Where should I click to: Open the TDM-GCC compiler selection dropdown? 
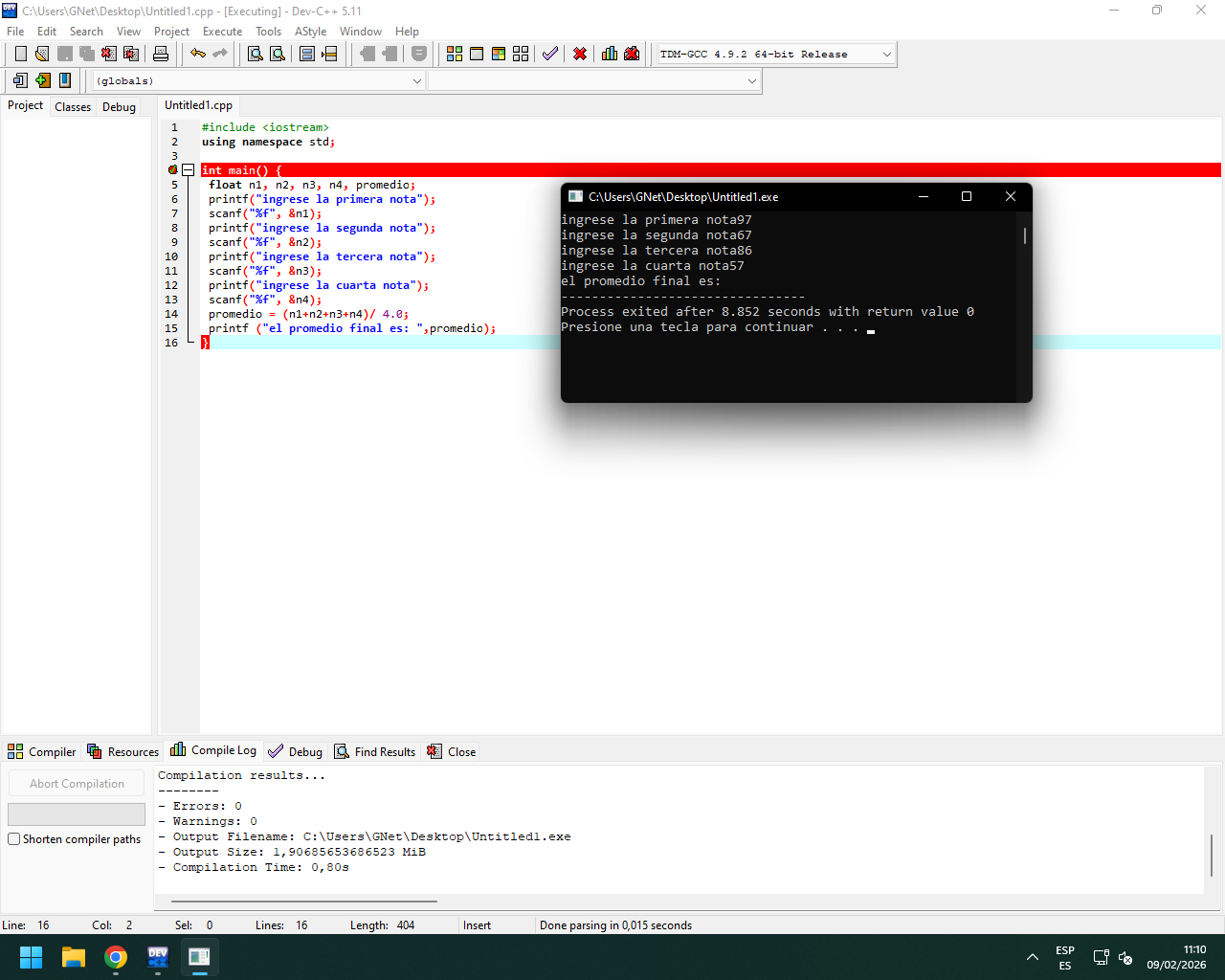(x=886, y=55)
